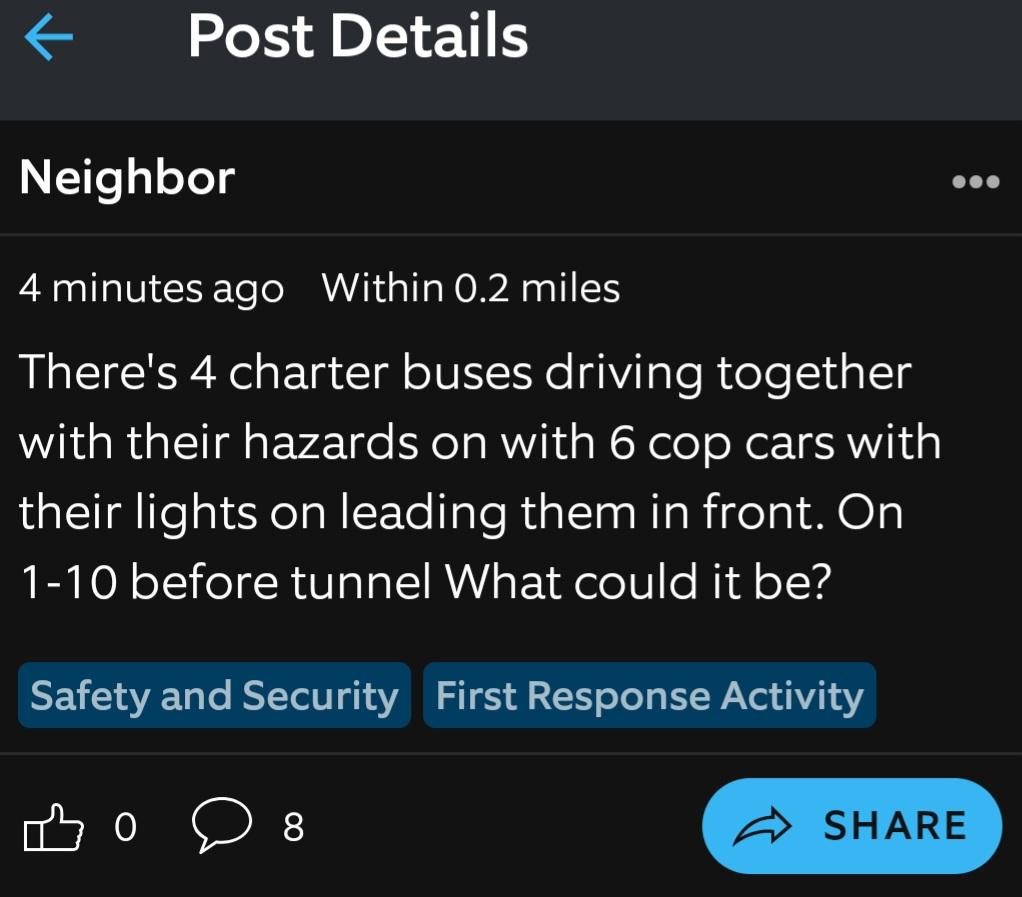
Task: Click the Post Details title
Action: pyautogui.click(x=358, y=37)
